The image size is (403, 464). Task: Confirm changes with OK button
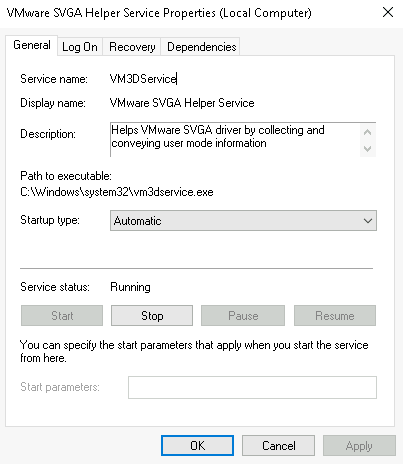[197, 446]
